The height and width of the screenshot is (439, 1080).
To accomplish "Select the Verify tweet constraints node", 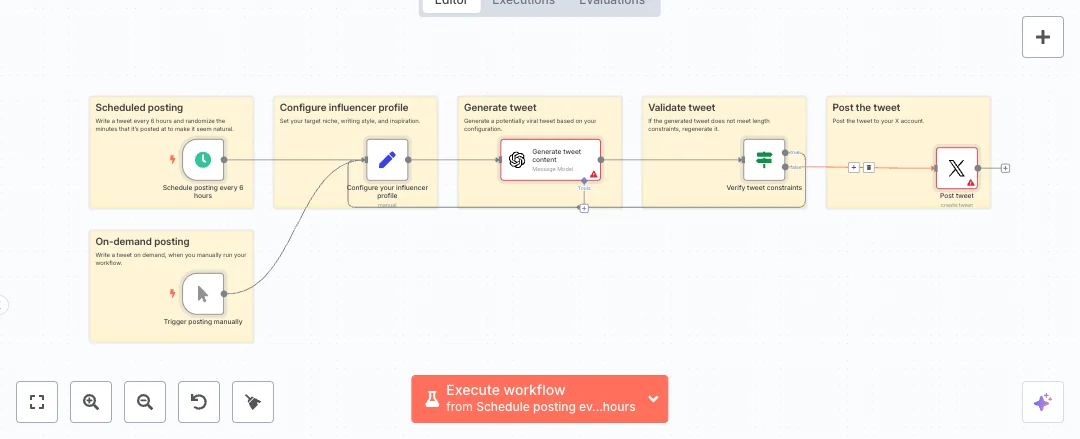I will pyautogui.click(x=764, y=159).
